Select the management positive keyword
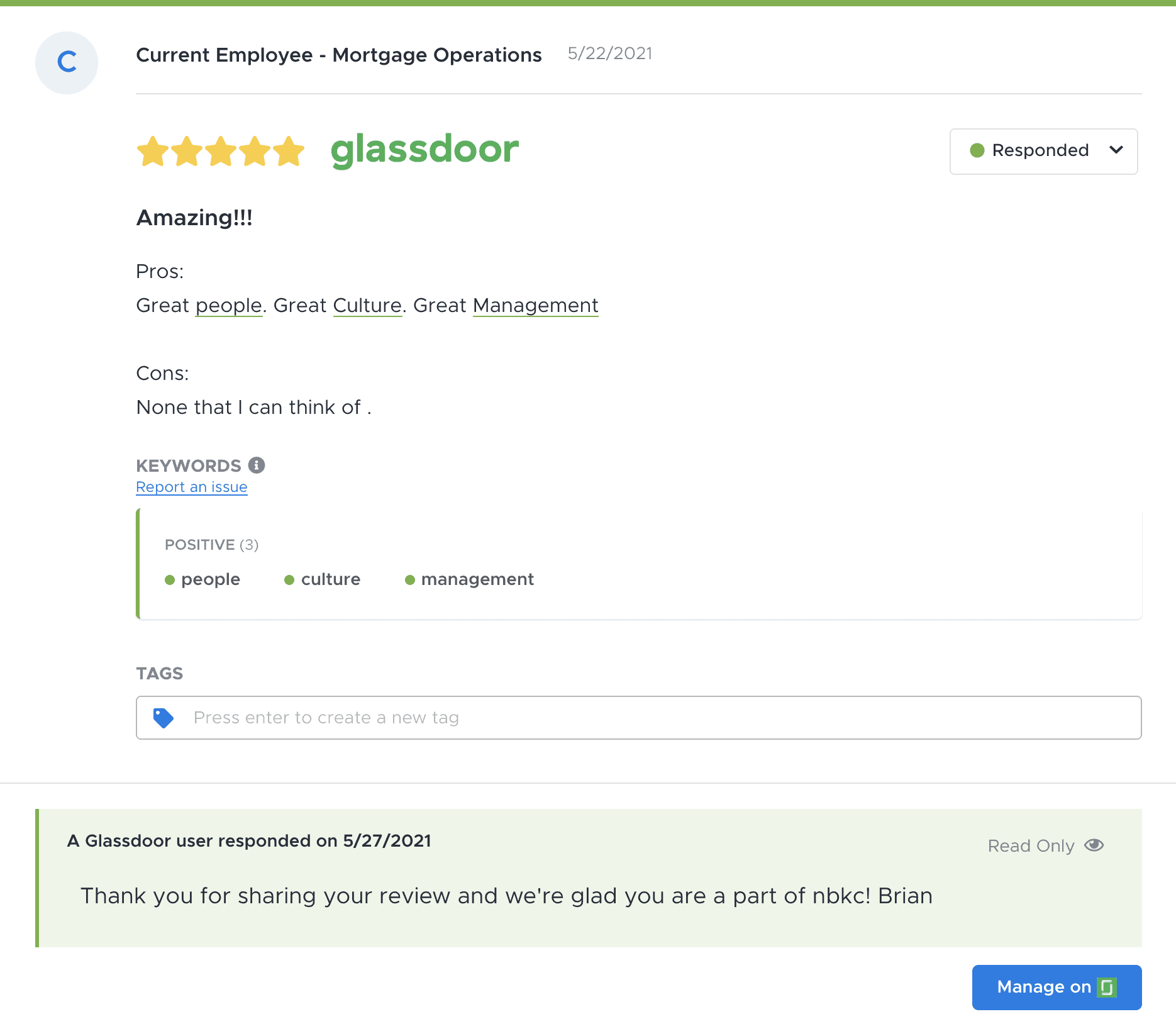This screenshot has height=1019, width=1176. pos(477,579)
